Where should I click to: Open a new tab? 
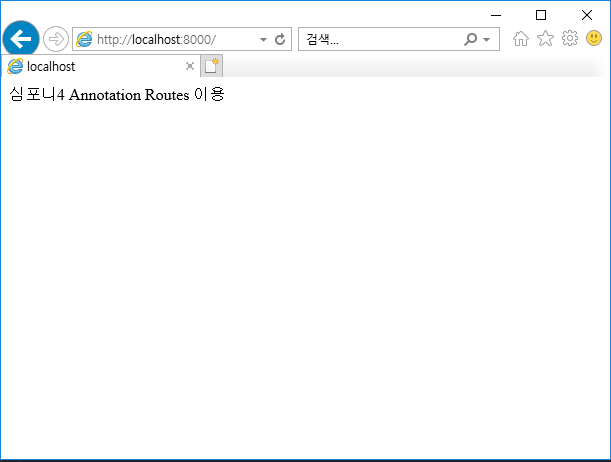click(x=212, y=66)
